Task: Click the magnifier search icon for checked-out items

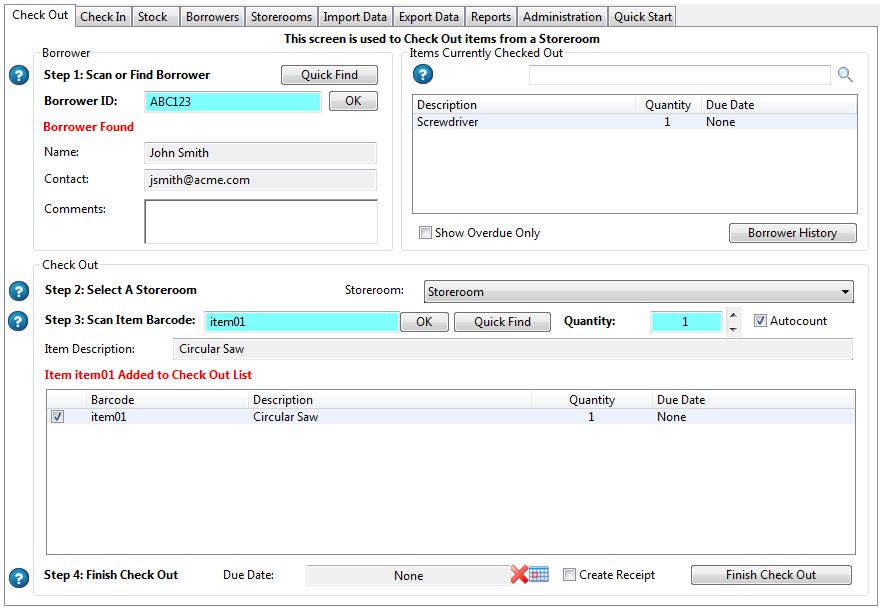Action: 845,75
